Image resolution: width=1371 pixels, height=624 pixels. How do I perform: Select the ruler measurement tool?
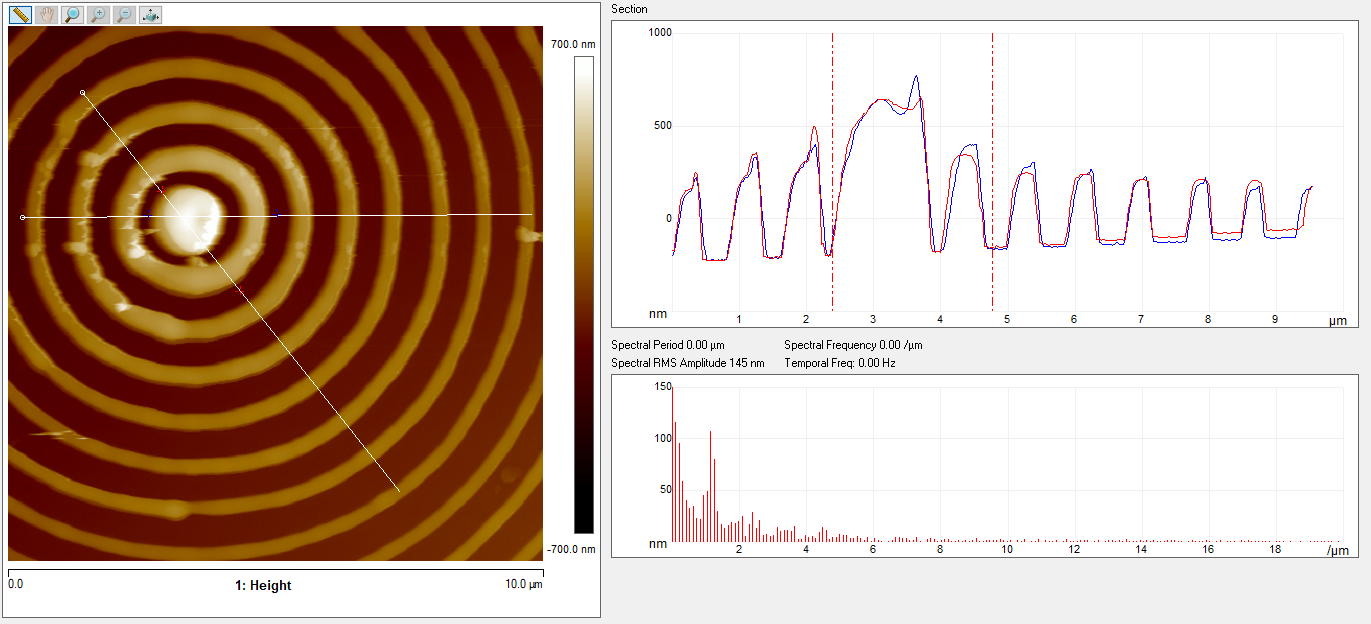click(20, 15)
